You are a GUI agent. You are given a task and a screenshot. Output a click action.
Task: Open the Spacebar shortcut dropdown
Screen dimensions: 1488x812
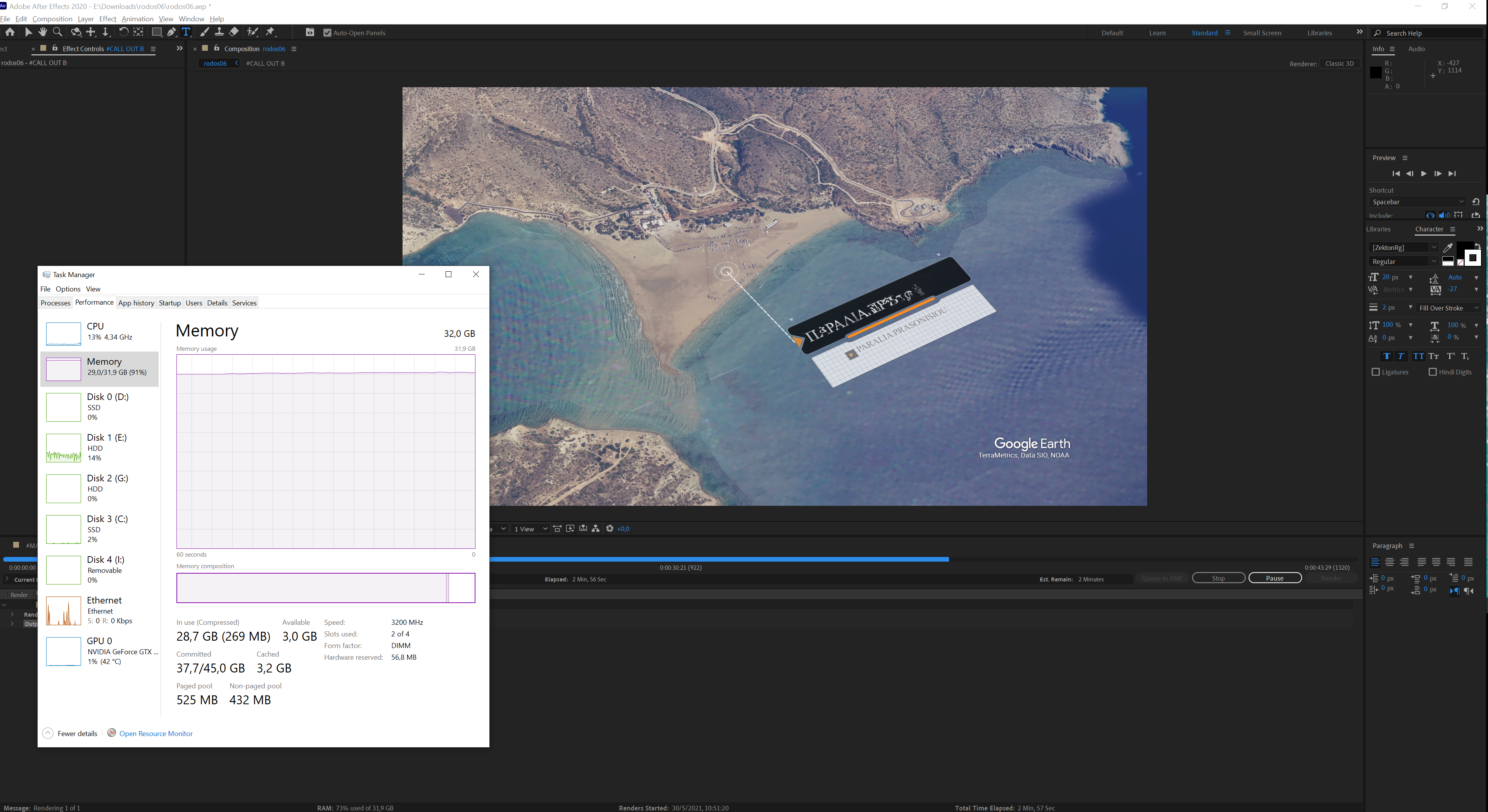(x=1418, y=202)
